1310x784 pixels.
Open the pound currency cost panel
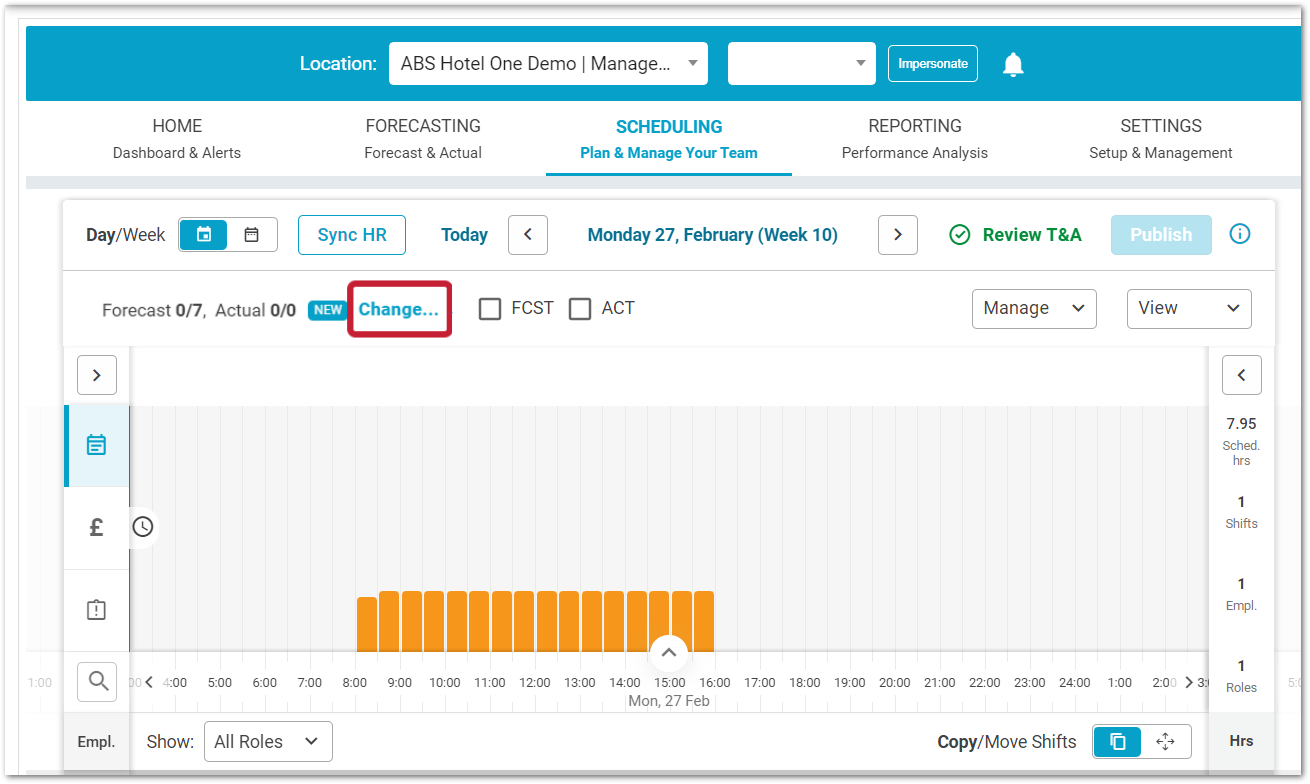pyautogui.click(x=96, y=527)
